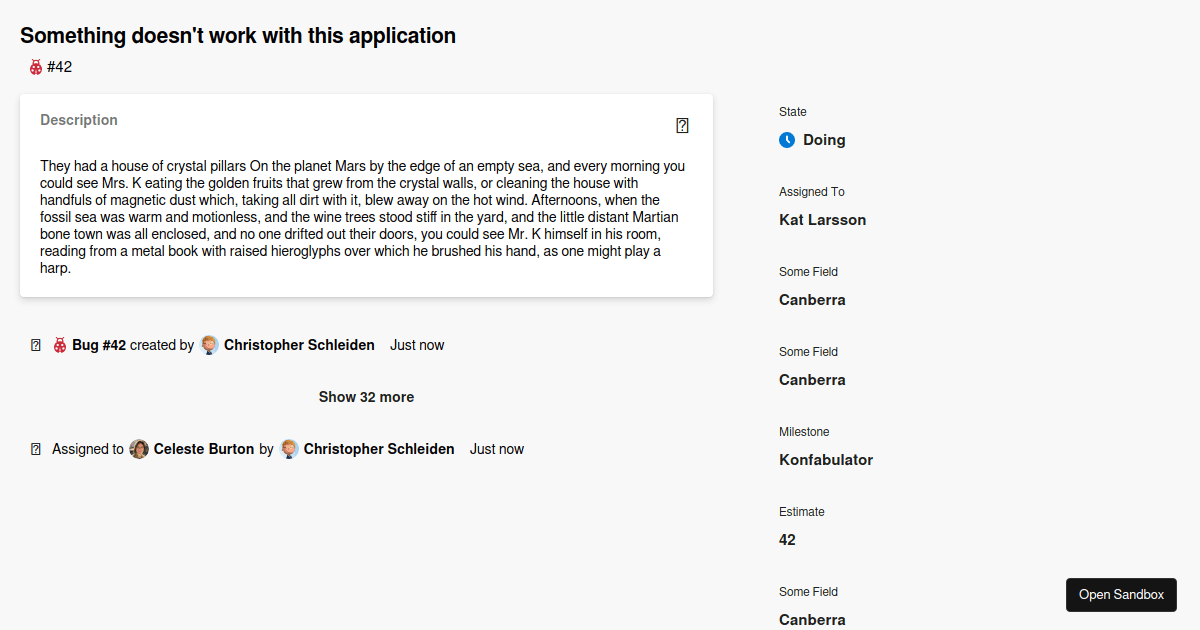Click the event icon before 'Bug #42 created by'

point(36,344)
